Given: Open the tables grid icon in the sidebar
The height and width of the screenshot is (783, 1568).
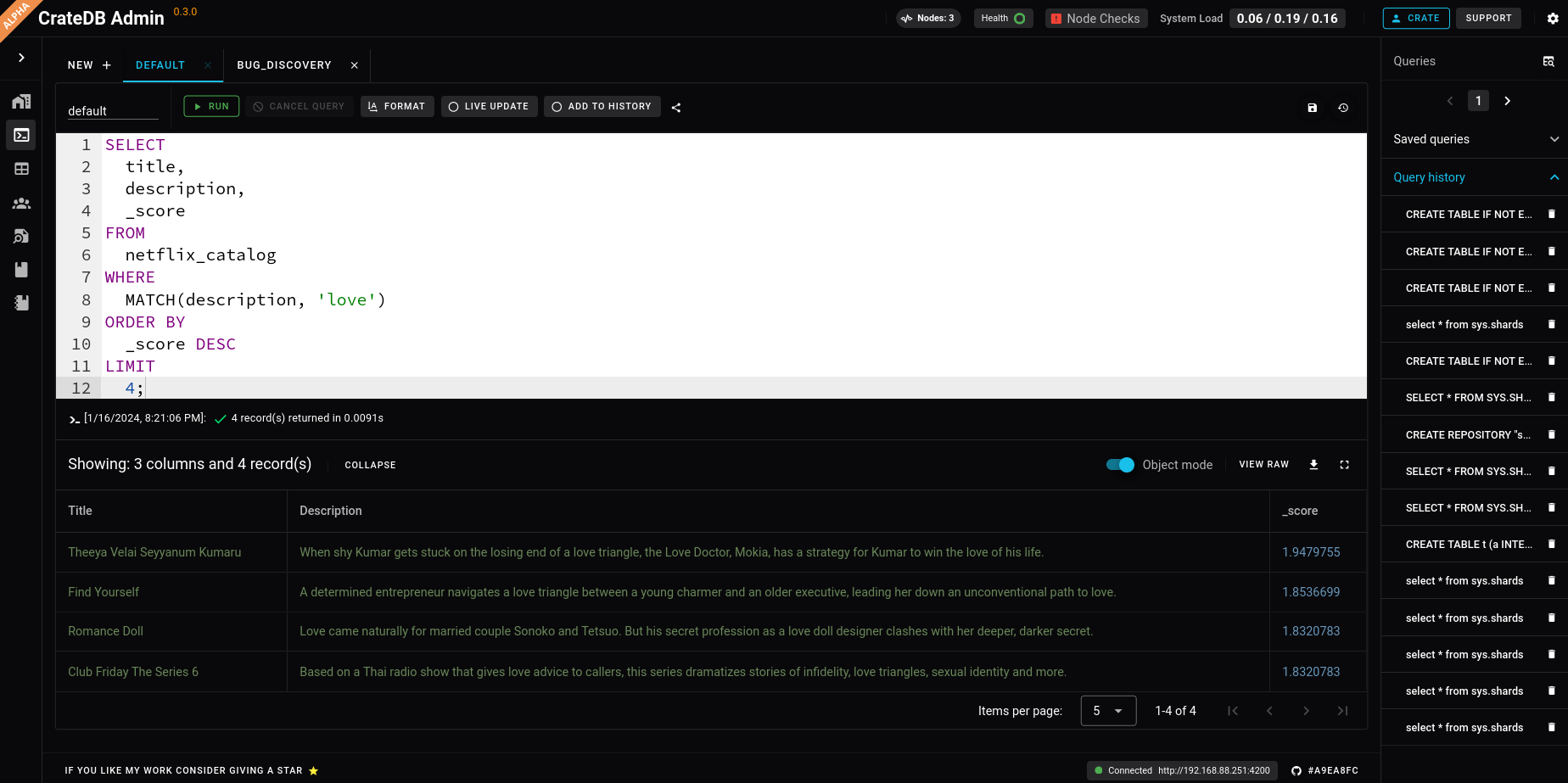Looking at the screenshot, I should pyautogui.click(x=21, y=169).
